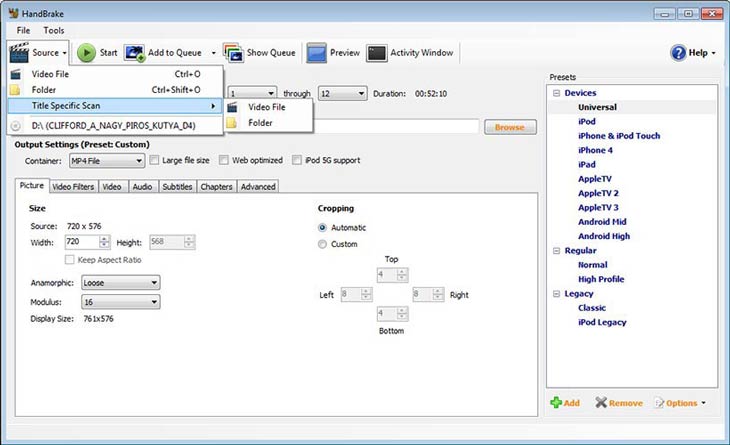The image size is (730, 445).
Task: Open the Activity Window icon
Action: pyautogui.click(x=377, y=53)
